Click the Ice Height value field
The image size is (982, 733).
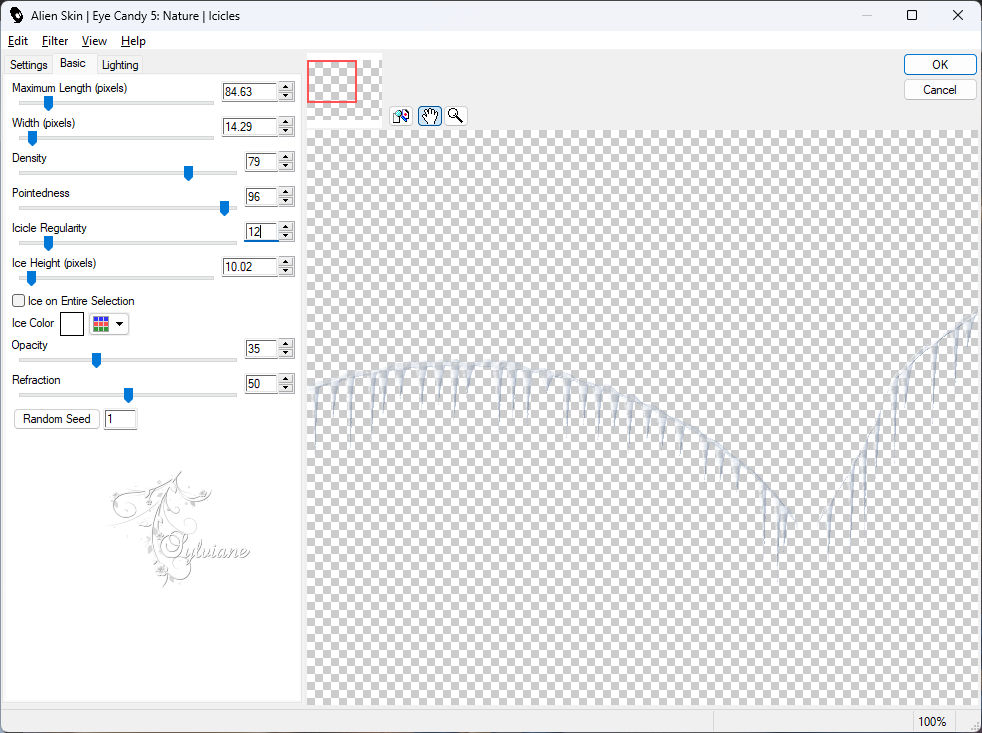click(x=250, y=267)
